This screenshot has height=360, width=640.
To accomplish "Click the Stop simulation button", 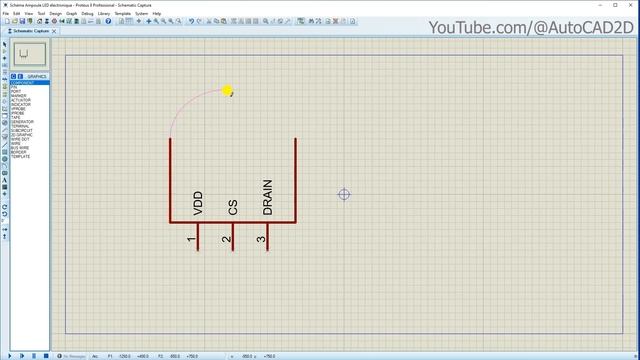I will pyautogui.click(x=46, y=356).
